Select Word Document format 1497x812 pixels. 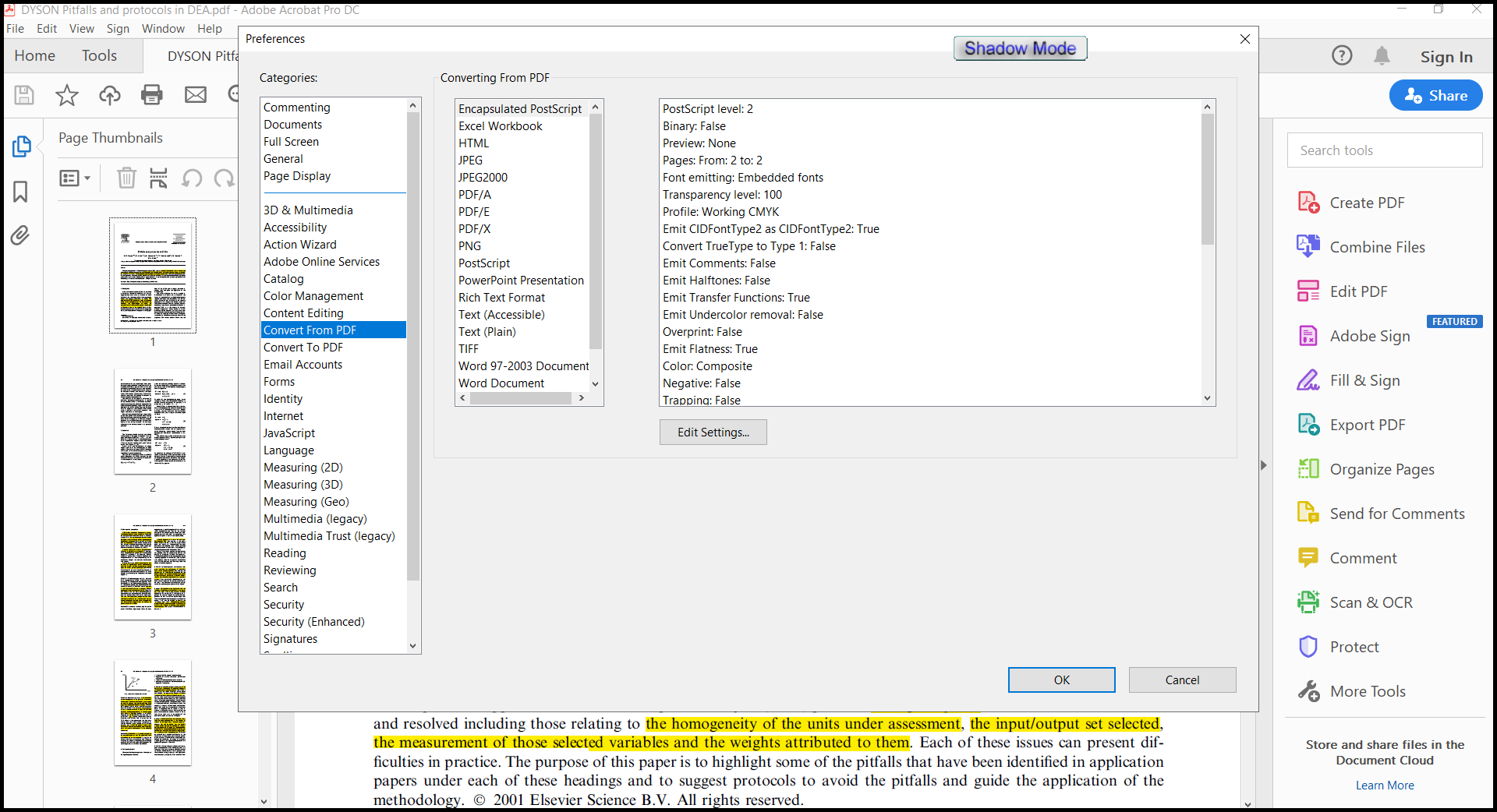click(522, 383)
